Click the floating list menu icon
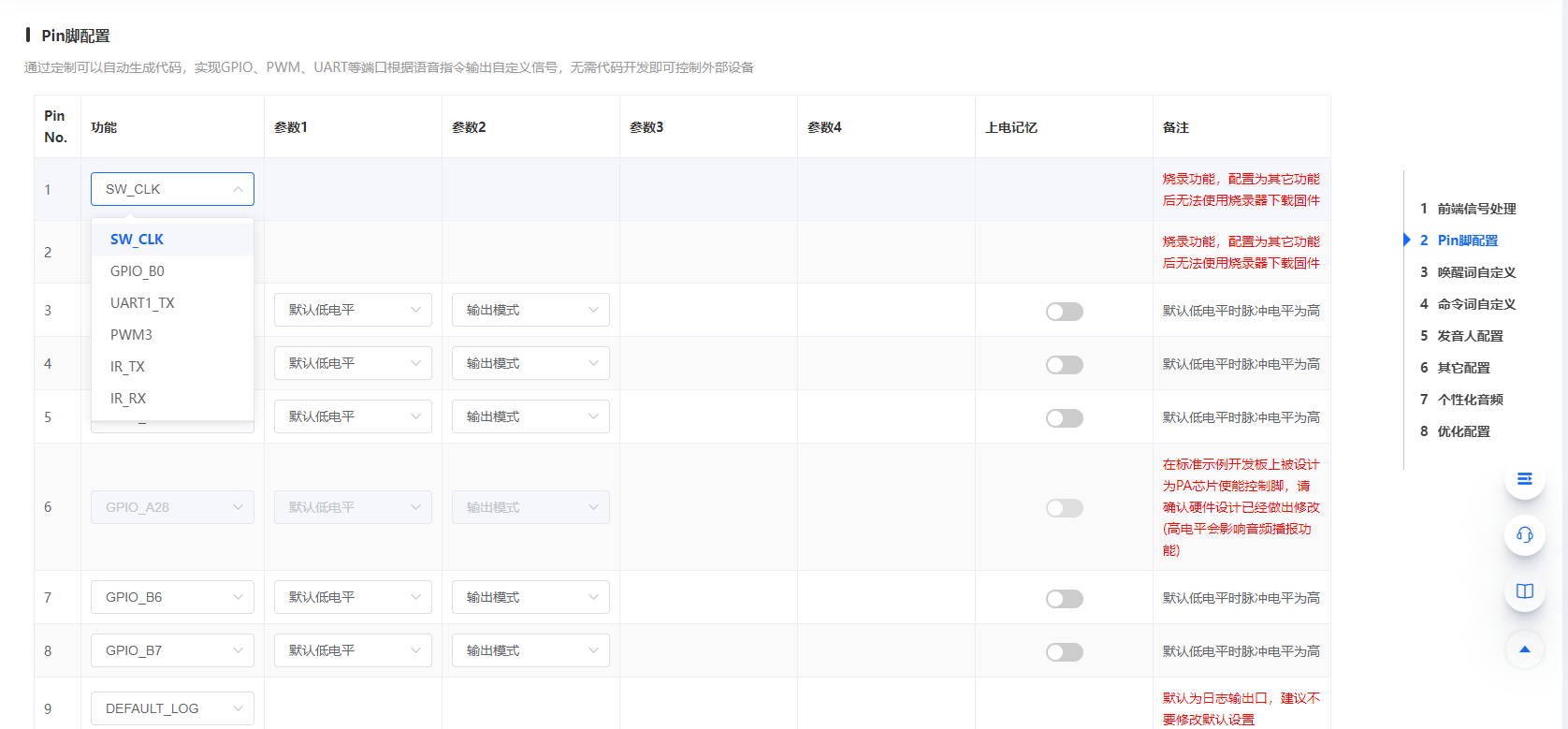Screen dimensions: 1568x729 pyautogui.click(x=1524, y=479)
